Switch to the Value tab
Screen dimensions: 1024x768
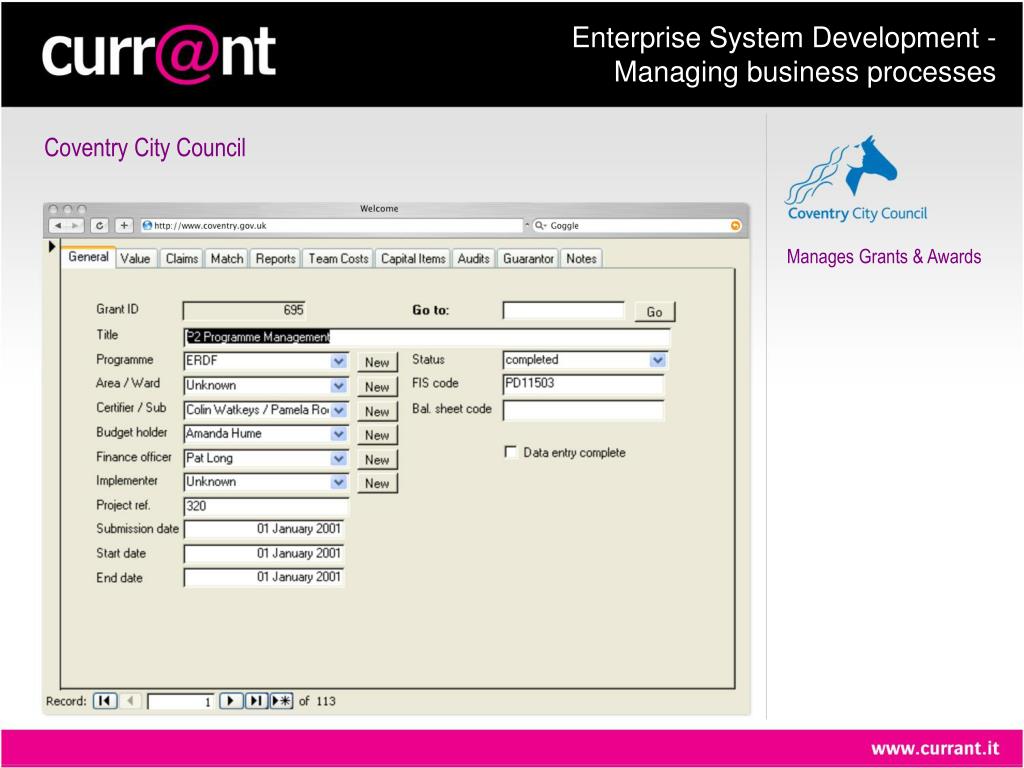point(135,259)
